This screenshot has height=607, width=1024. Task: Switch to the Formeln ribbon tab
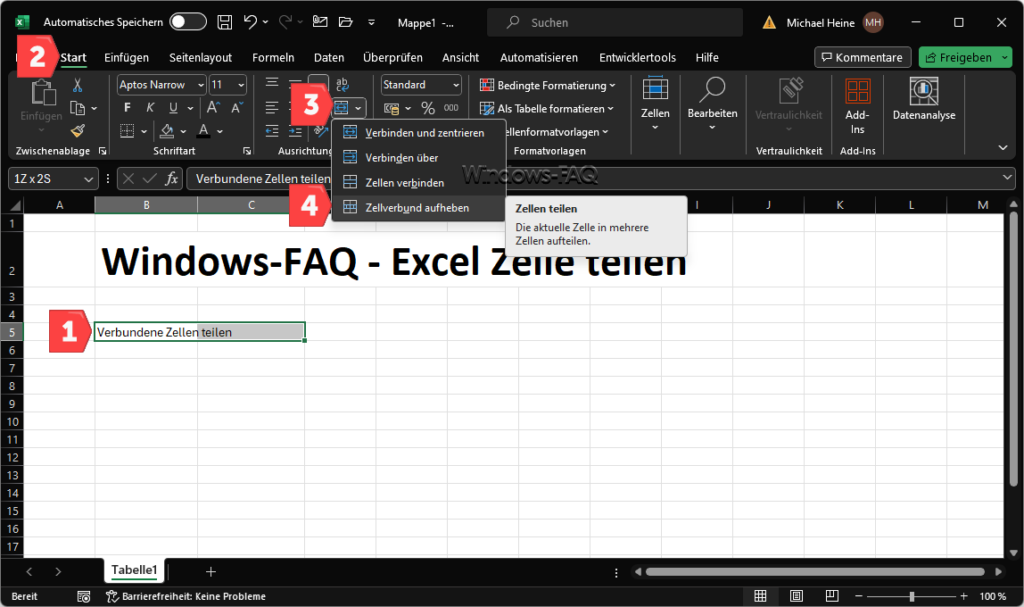[x=273, y=57]
